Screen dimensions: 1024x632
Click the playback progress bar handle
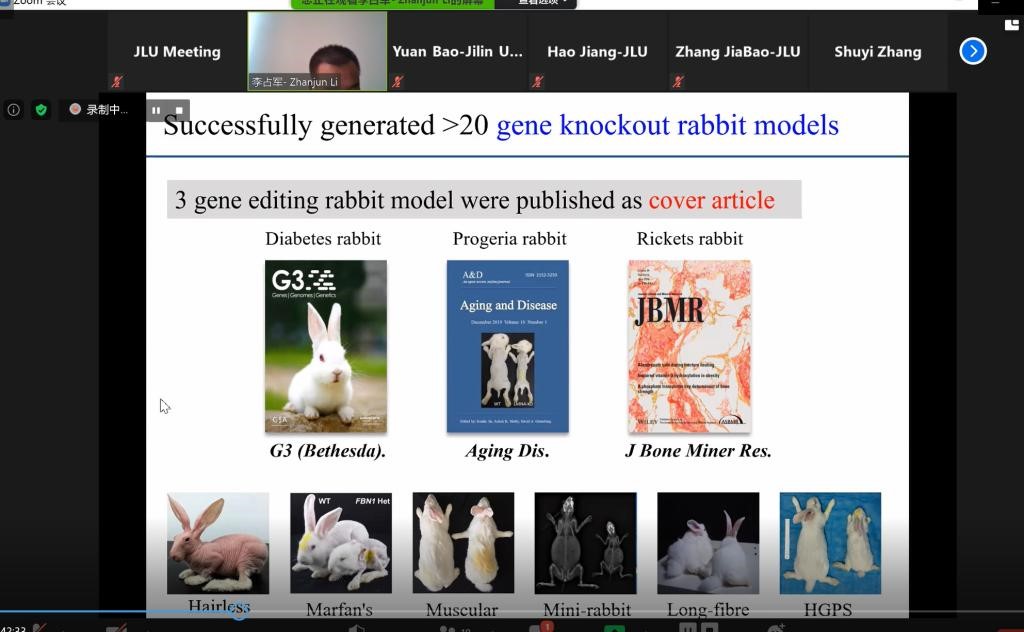(x=239, y=612)
